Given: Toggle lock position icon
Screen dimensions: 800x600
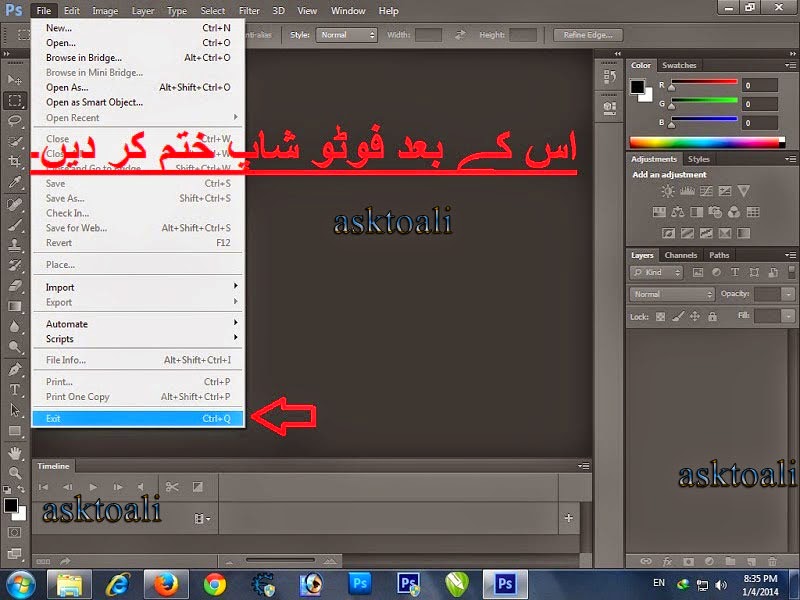Looking at the screenshot, I should (x=695, y=317).
